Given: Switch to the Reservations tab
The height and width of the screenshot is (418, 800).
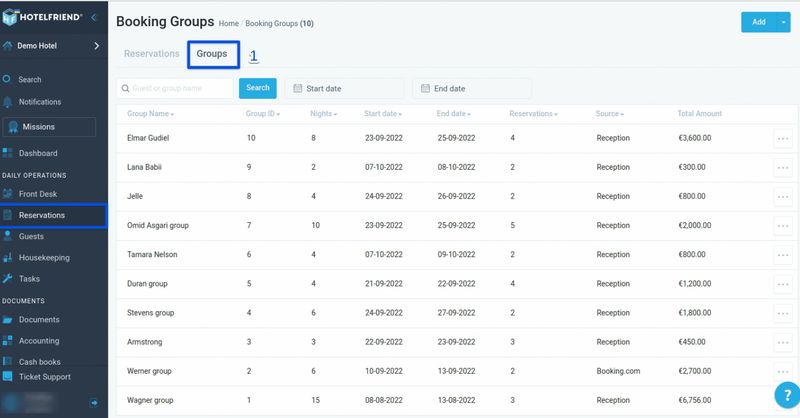Looking at the screenshot, I should click(151, 54).
